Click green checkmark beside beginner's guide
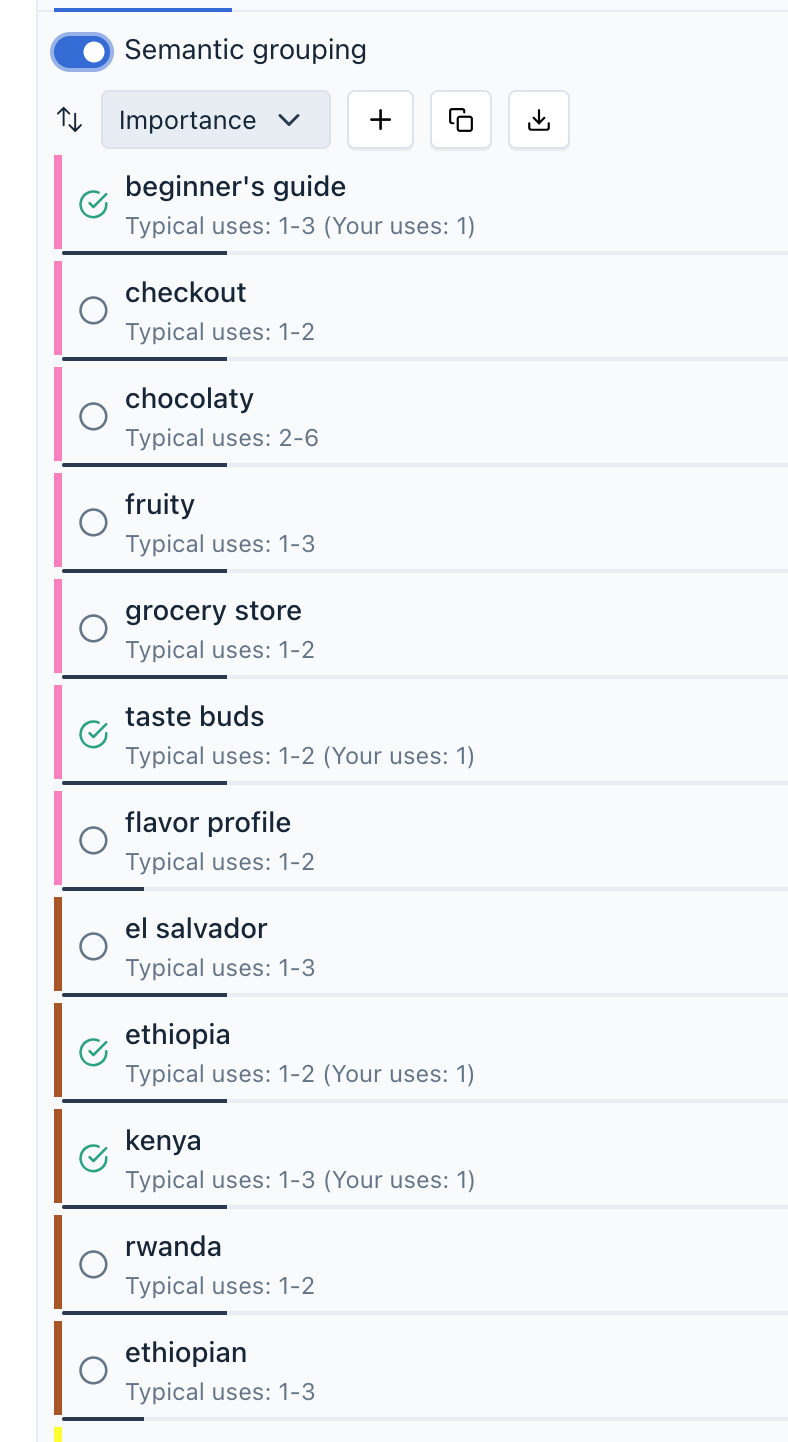This screenshot has height=1442, width=788. 93,205
